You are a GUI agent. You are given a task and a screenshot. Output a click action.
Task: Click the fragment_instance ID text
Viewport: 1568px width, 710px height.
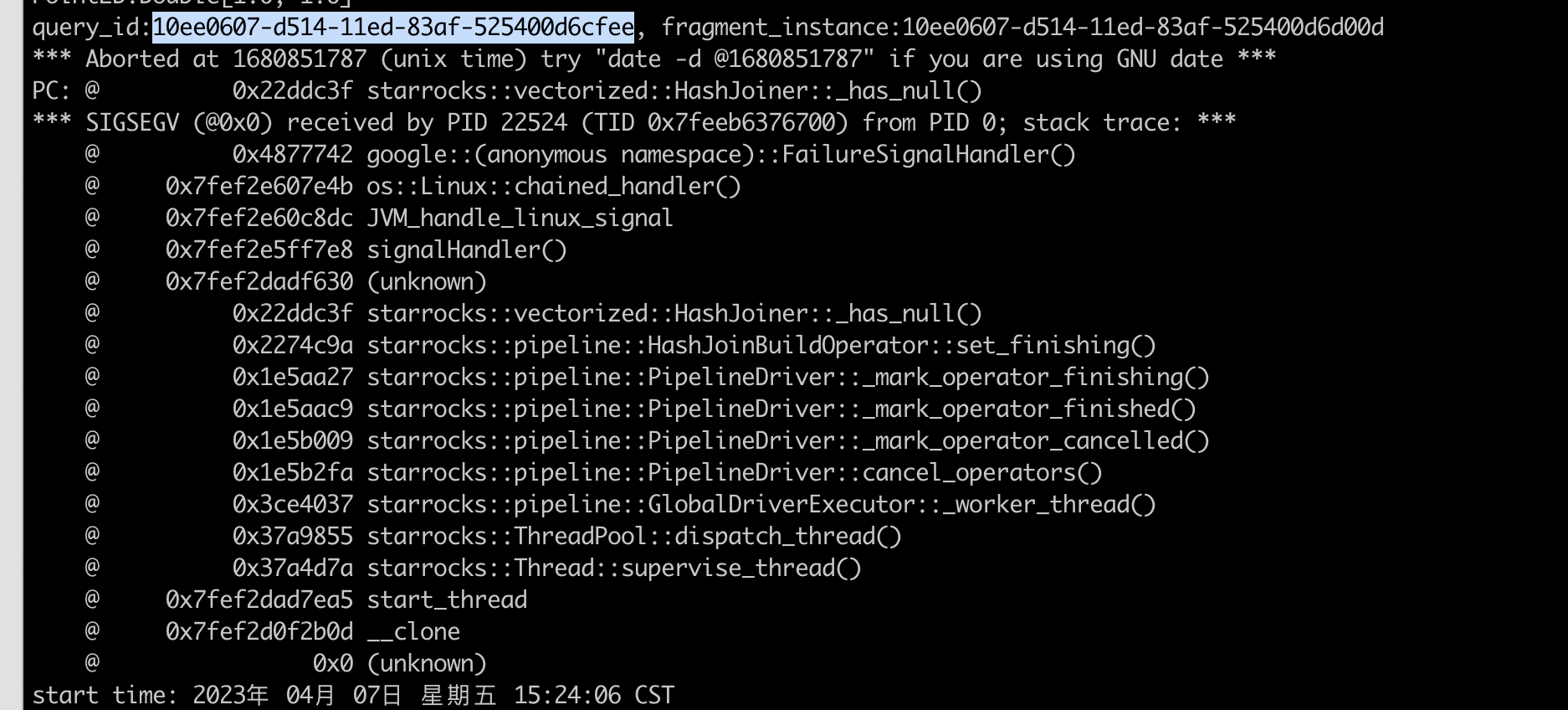[x=1143, y=28]
